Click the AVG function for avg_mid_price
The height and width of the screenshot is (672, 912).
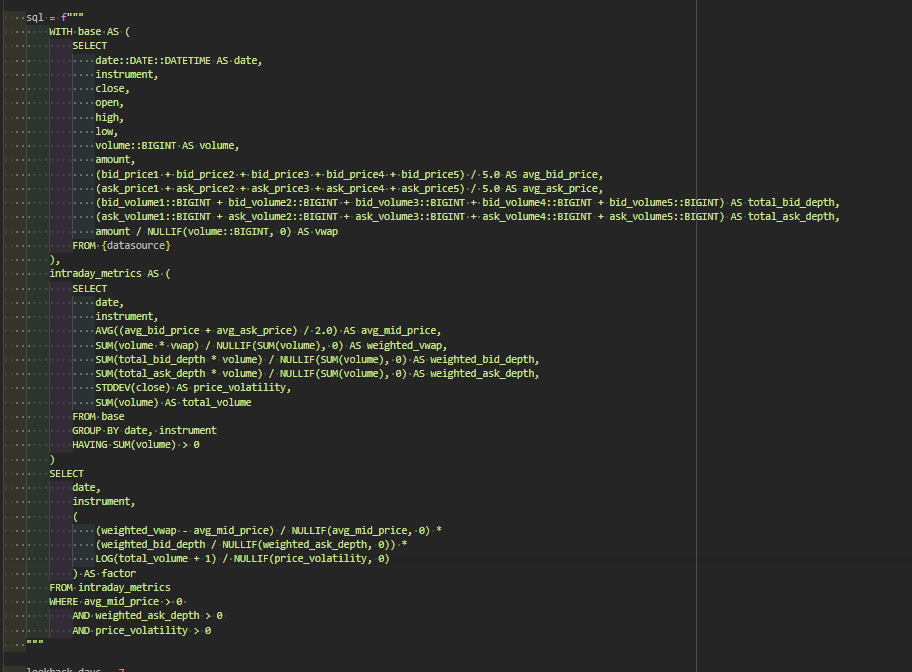pyautogui.click(x=107, y=330)
